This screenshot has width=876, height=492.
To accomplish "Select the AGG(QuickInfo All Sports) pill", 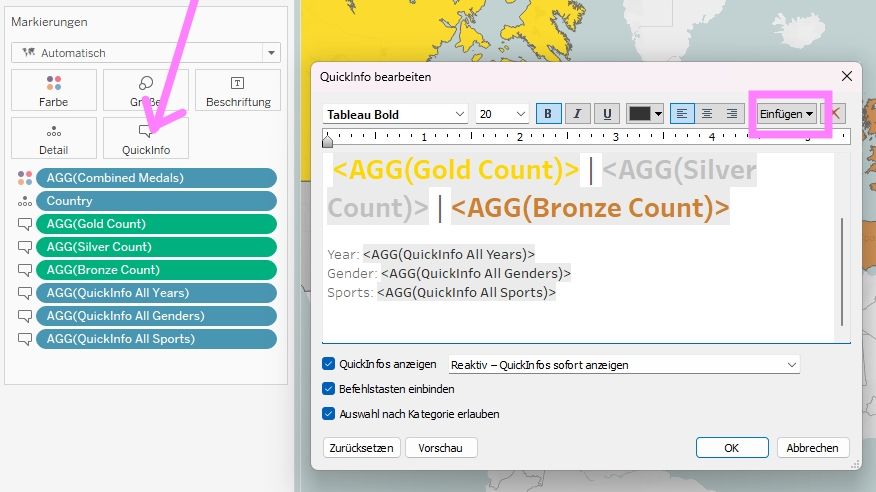I will 156,339.
